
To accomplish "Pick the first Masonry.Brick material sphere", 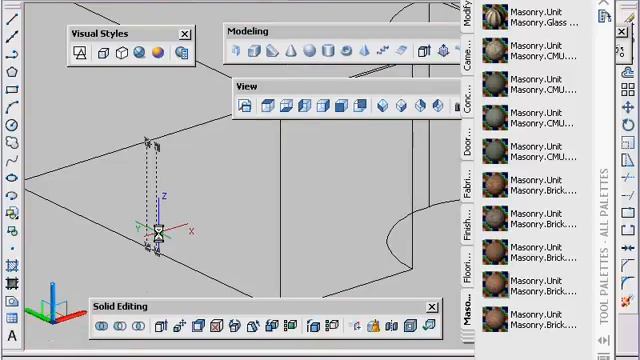I will [x=495, y=185].
